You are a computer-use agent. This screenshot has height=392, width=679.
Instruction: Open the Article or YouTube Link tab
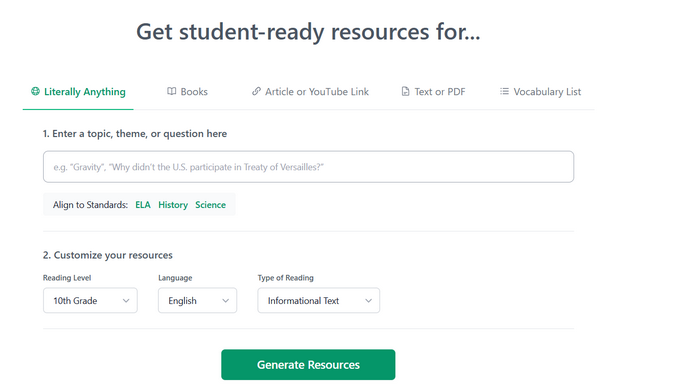tap(310, 92)
